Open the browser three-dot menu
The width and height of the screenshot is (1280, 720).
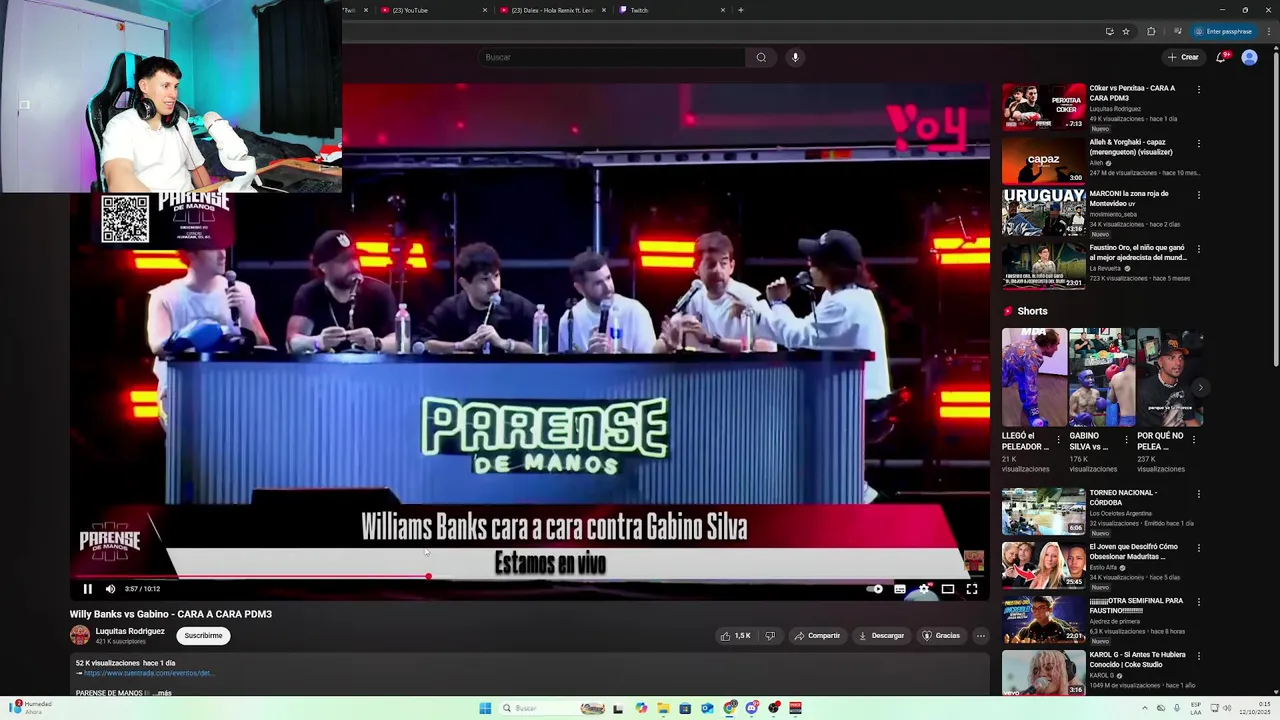click(x=1268, y=31)
